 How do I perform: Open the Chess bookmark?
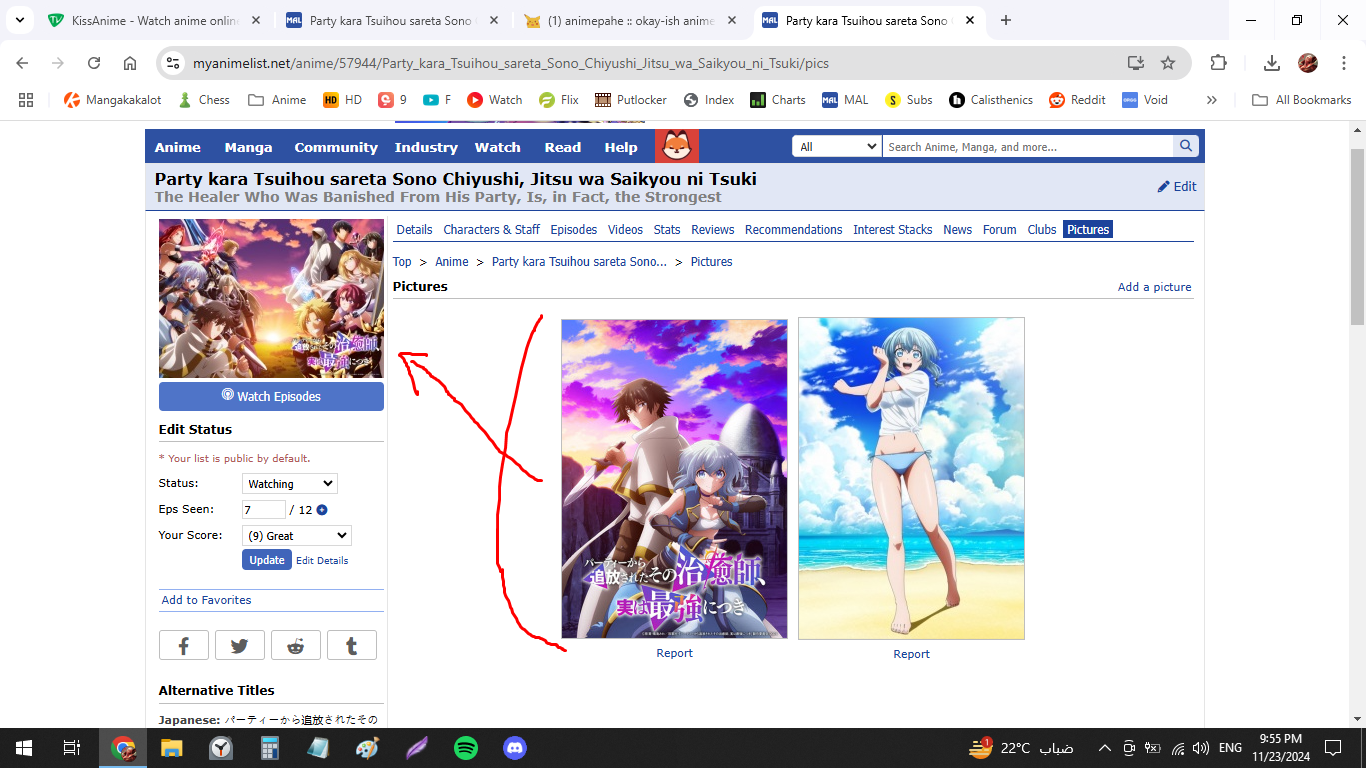[x=204, y=100]
